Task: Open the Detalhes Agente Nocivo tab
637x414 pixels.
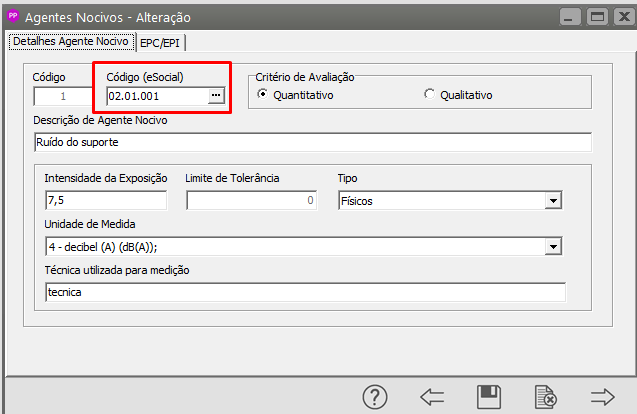Action: 70,41
